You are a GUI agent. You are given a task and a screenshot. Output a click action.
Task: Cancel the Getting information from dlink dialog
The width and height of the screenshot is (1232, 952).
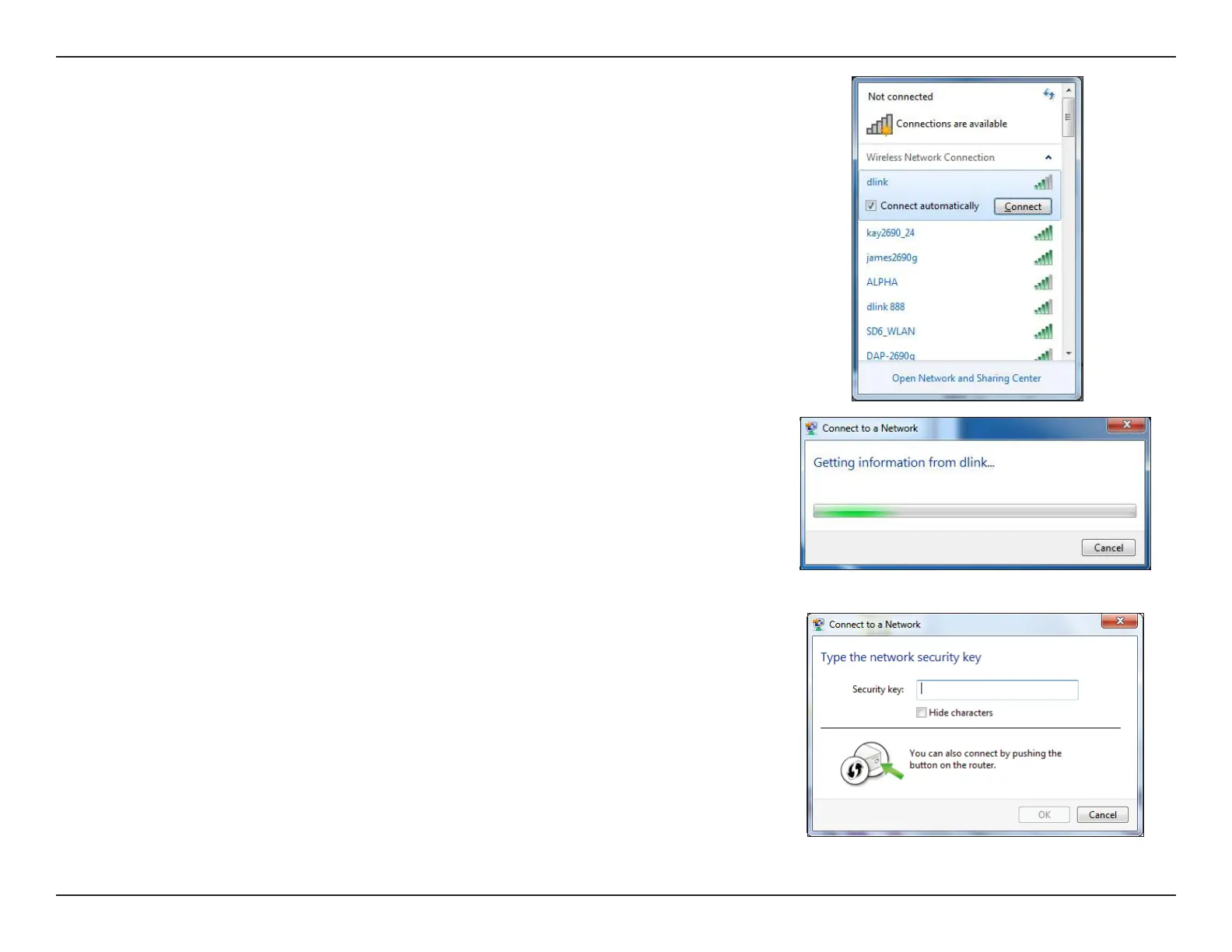(1108, 548)
